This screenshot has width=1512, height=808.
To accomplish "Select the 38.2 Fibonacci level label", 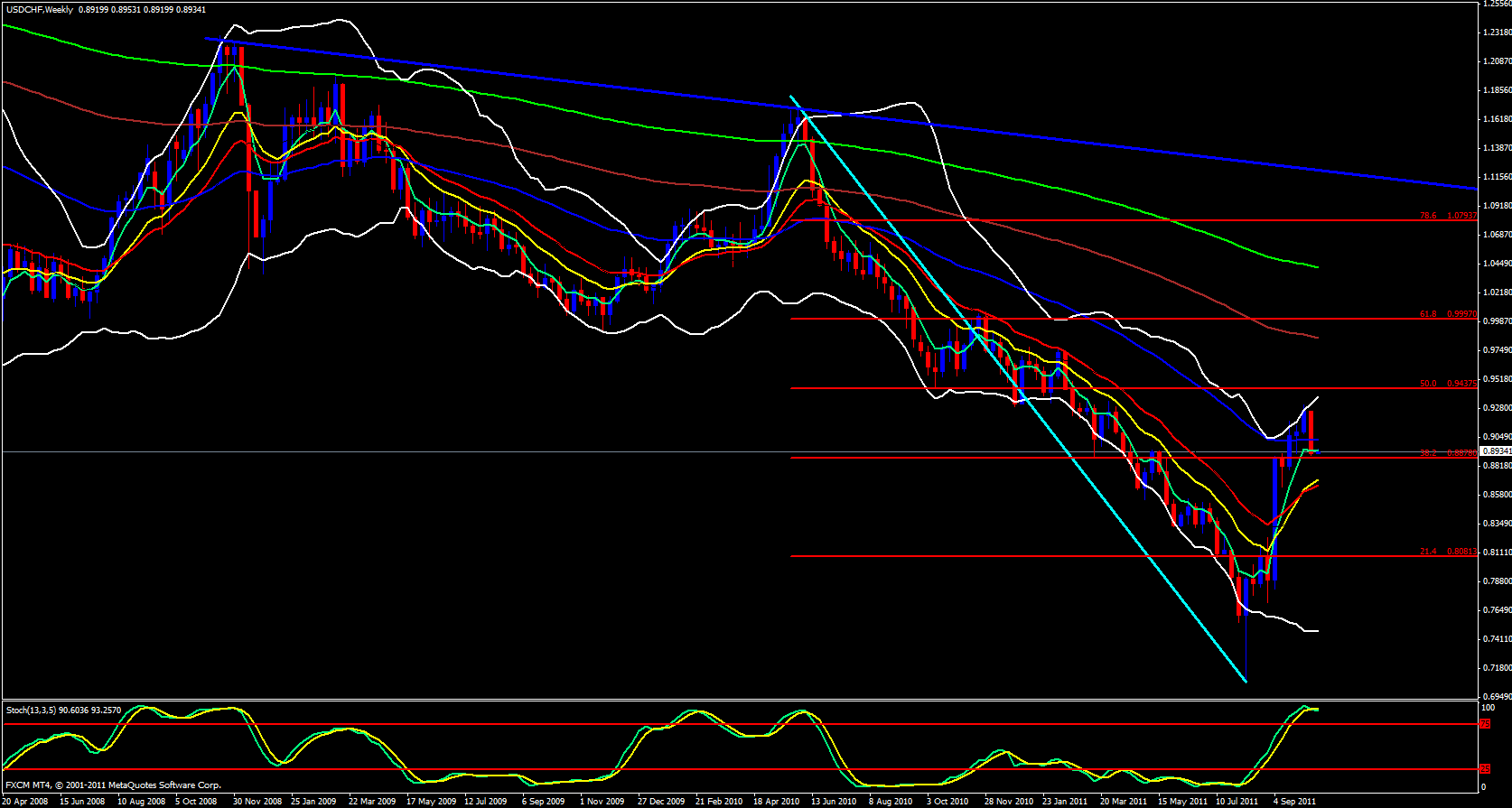I will click(x=1428, y=453).
